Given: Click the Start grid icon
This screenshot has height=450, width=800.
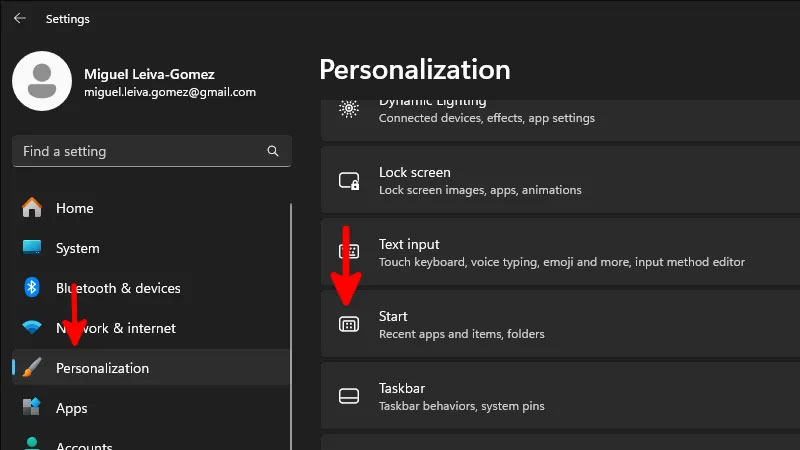Looking at the screenshot, I should (349, 324).
